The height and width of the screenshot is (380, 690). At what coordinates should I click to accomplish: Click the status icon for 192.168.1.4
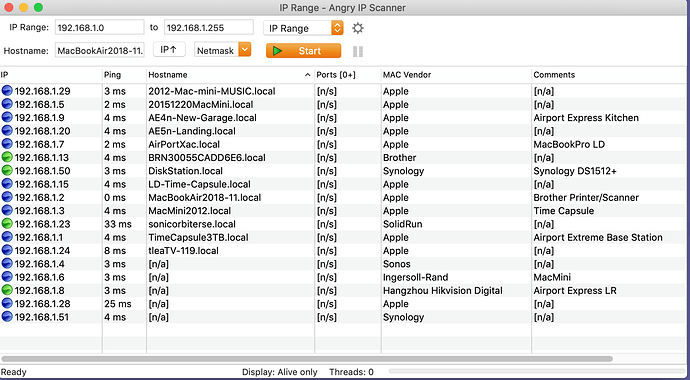[7, 264]
